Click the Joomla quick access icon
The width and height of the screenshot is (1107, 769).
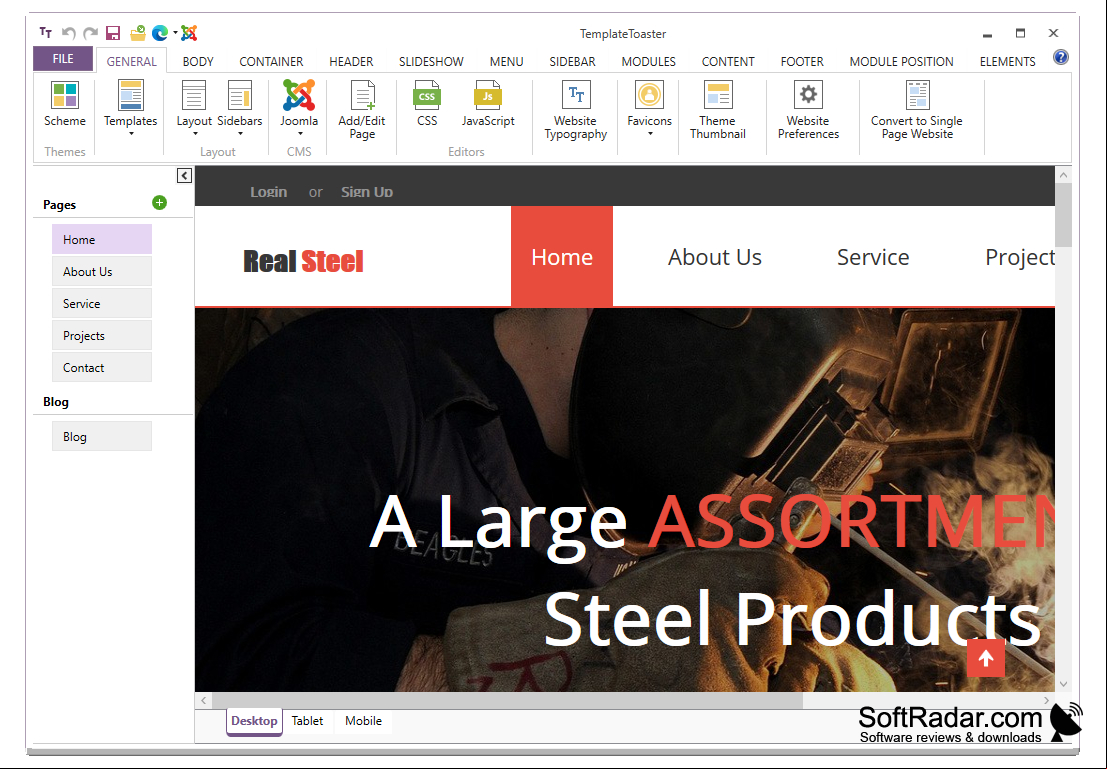(189, 32)
